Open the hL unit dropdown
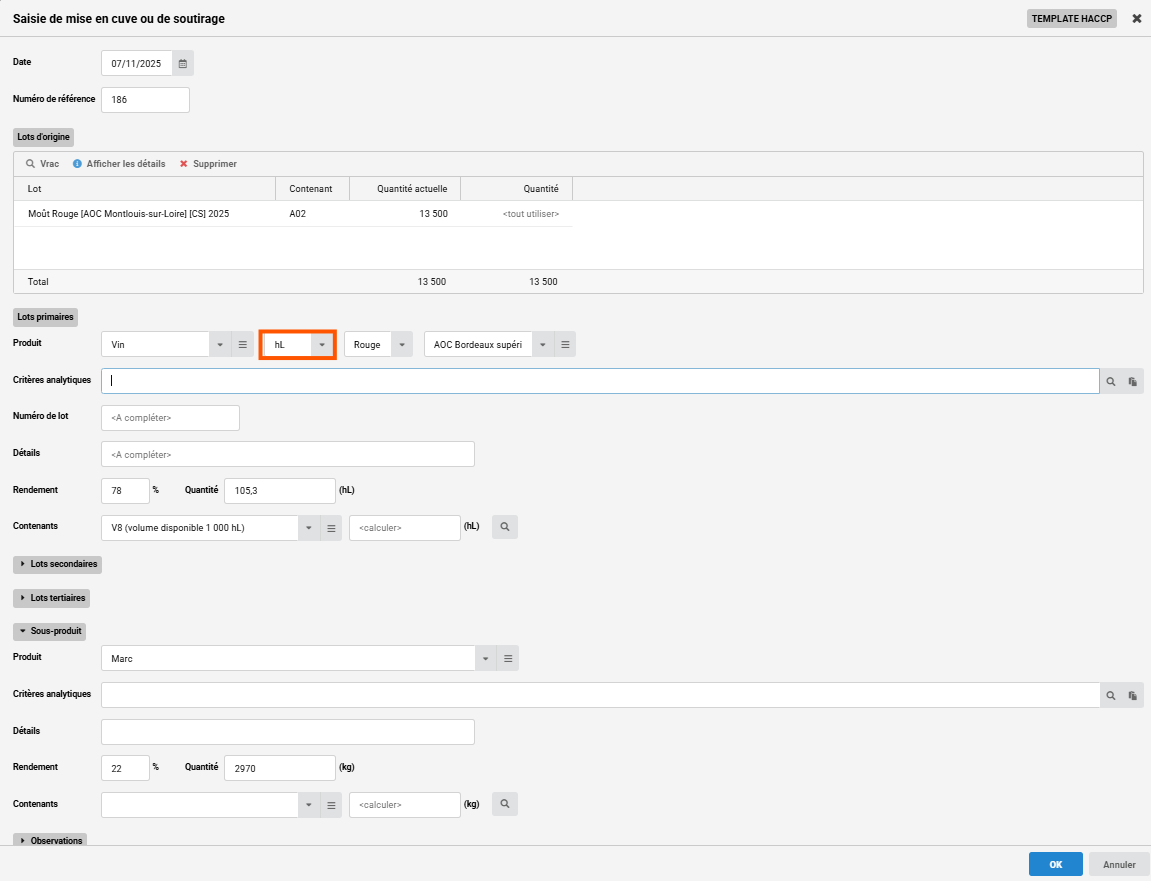The height and width of the screenshot is (881, 1151). tap(321, 344)
